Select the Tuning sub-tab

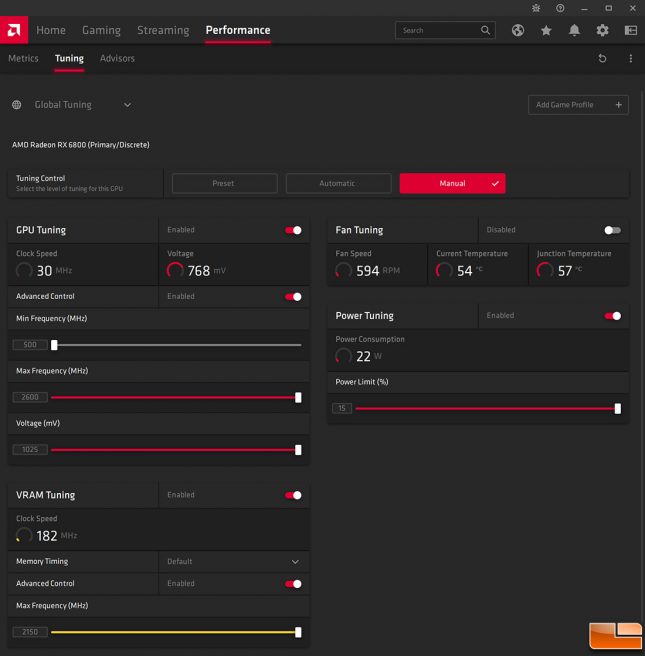pos(69,59)
